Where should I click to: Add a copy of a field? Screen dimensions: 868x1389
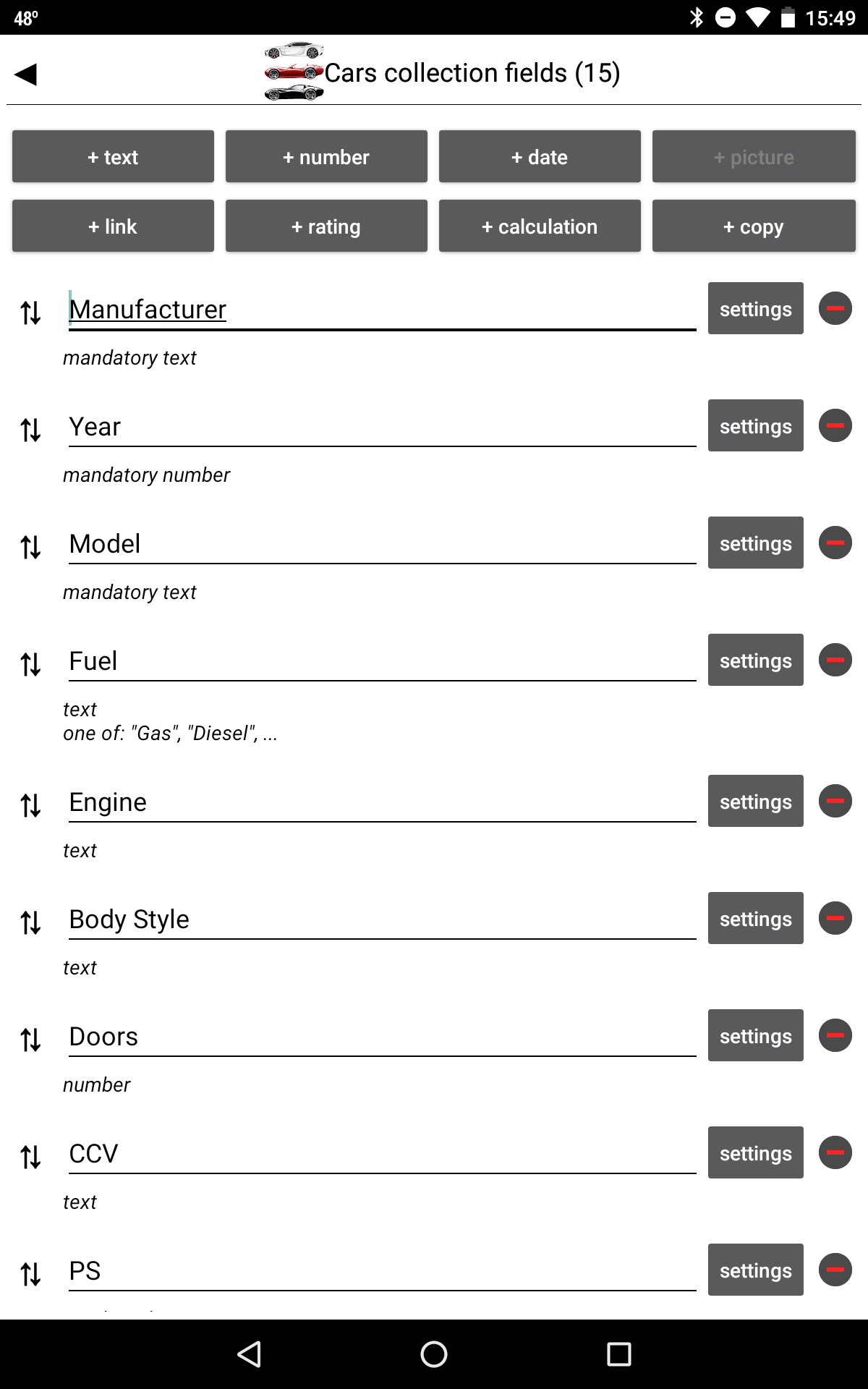click(754, 226)
